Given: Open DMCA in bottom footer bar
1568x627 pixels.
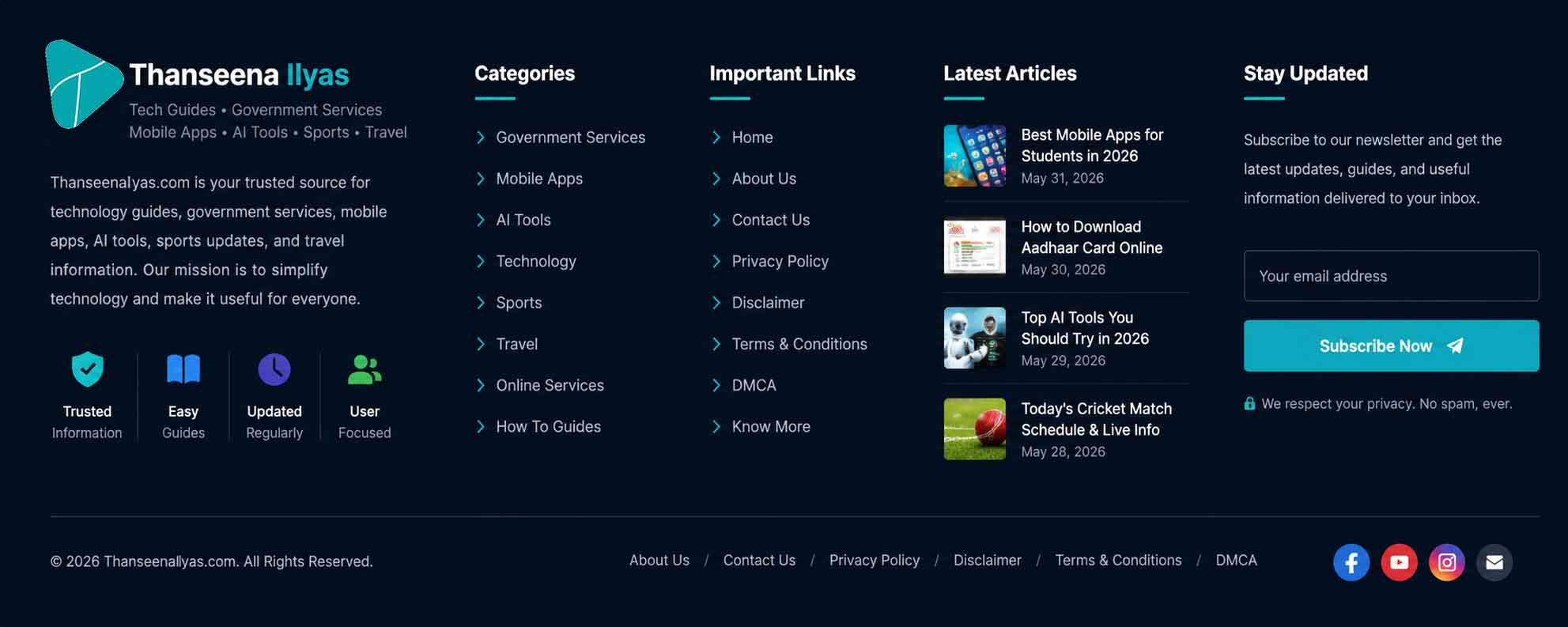Looking at the screenshot, I should point(1236,561).
